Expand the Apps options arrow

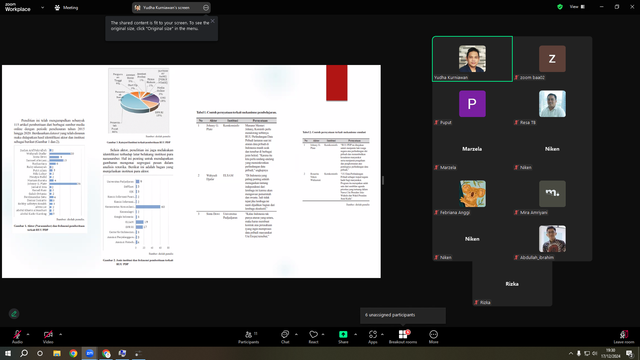tap(382, 334)
